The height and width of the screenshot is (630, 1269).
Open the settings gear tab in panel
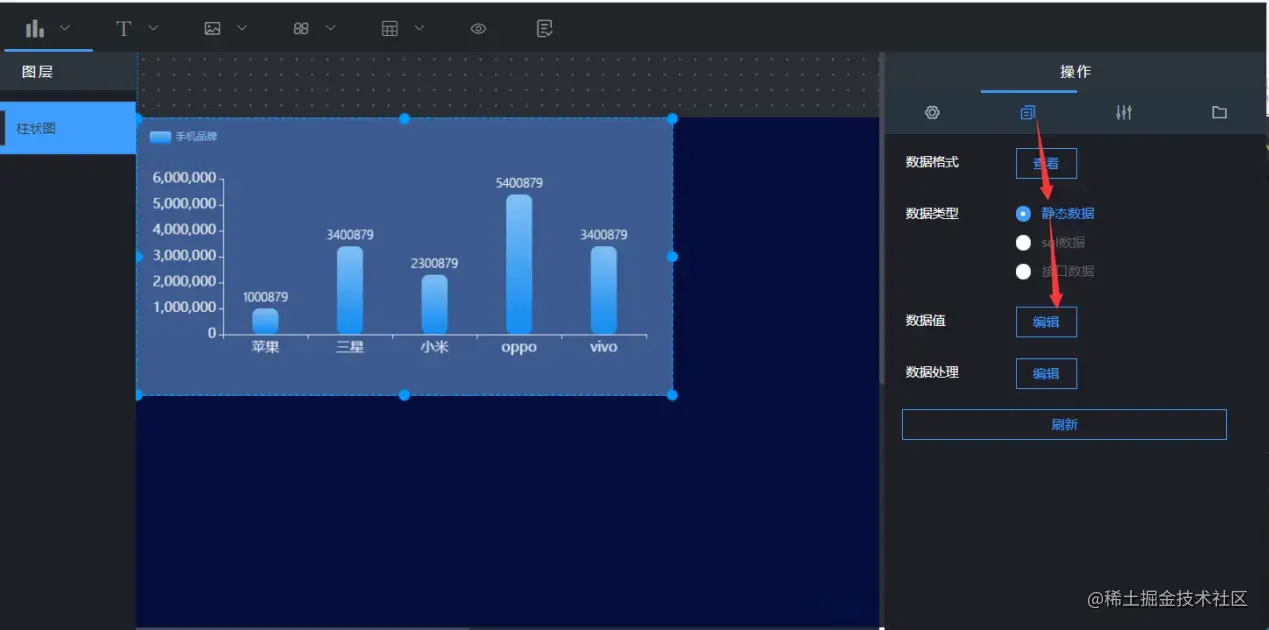932,112
